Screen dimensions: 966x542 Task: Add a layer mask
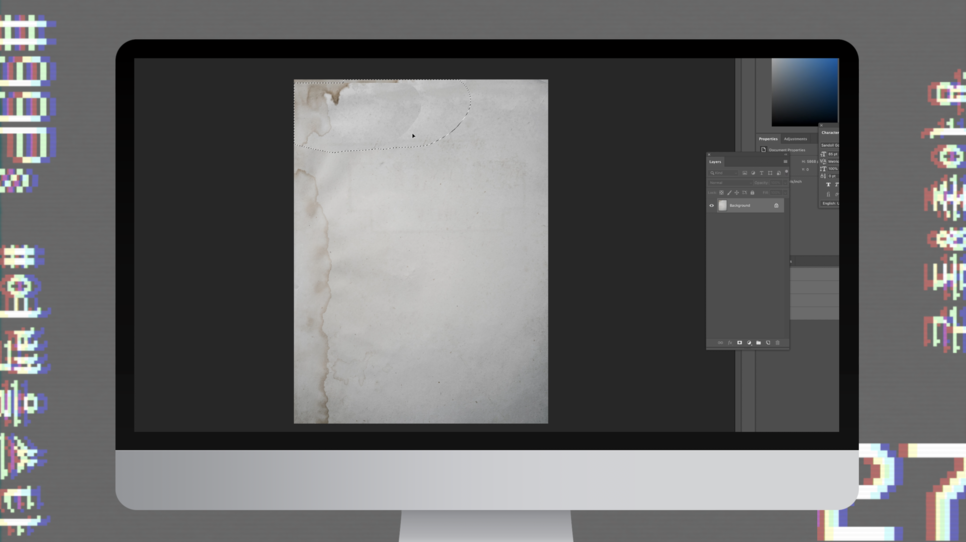[x=739, y=342]
